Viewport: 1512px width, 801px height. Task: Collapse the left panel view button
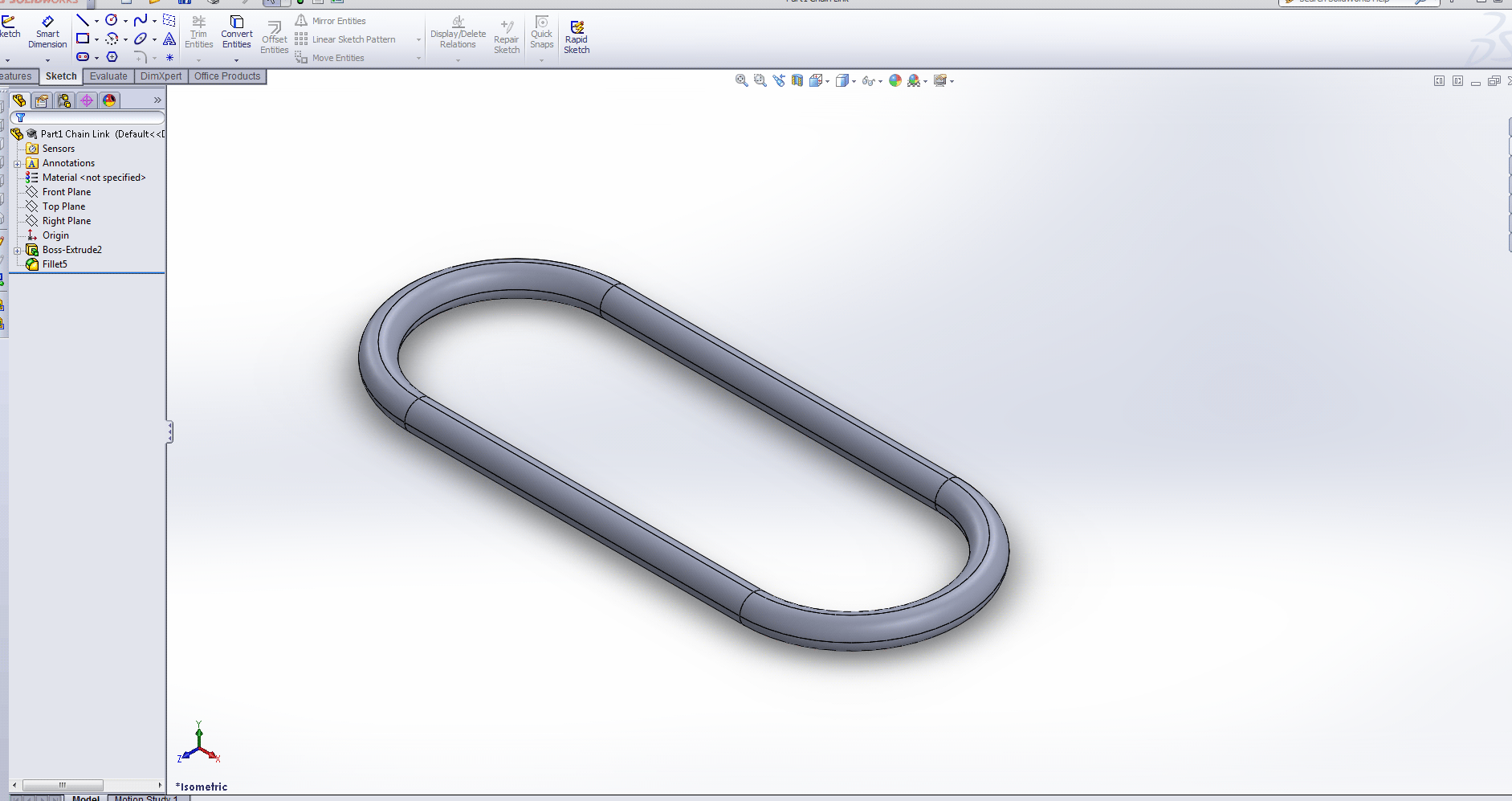pos(1439,81)
